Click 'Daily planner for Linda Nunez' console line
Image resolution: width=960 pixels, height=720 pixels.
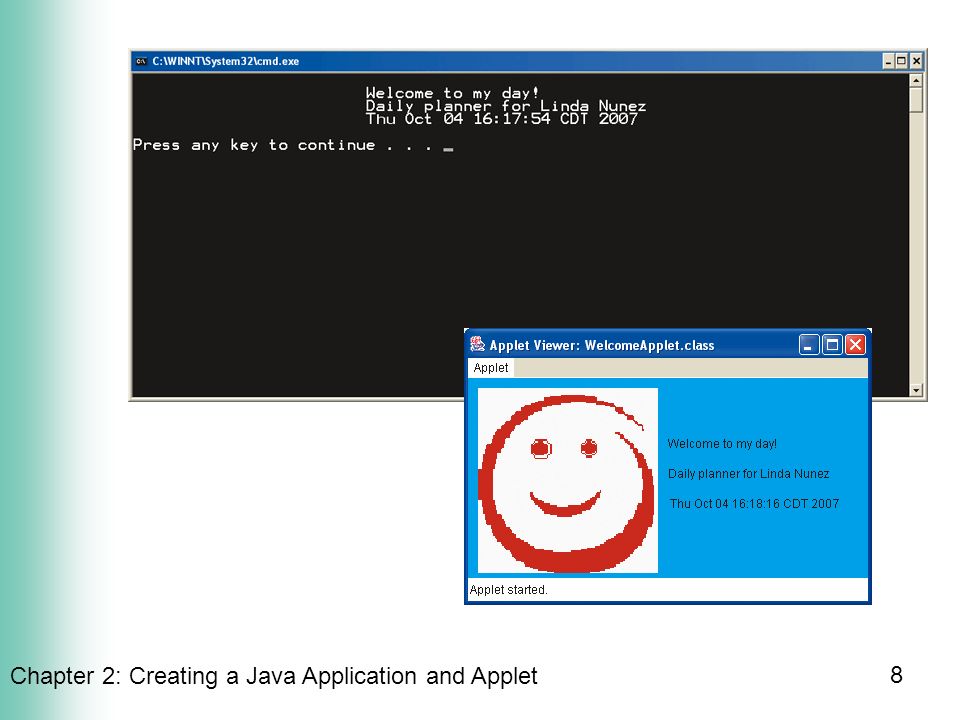click(506, 106)
